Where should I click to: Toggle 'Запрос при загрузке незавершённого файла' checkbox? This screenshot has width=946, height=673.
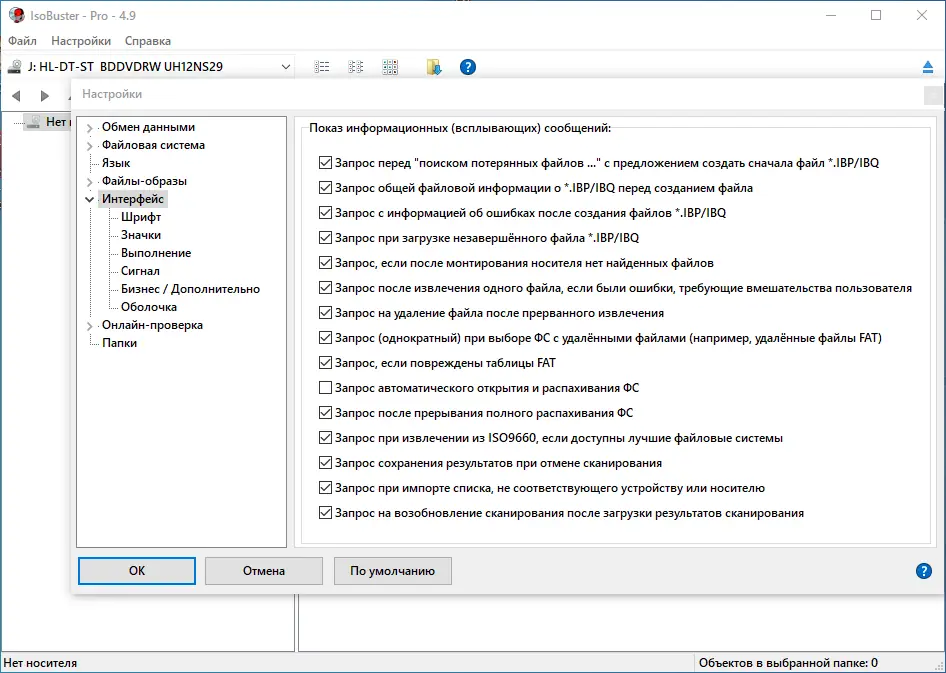tap(325, 238)
